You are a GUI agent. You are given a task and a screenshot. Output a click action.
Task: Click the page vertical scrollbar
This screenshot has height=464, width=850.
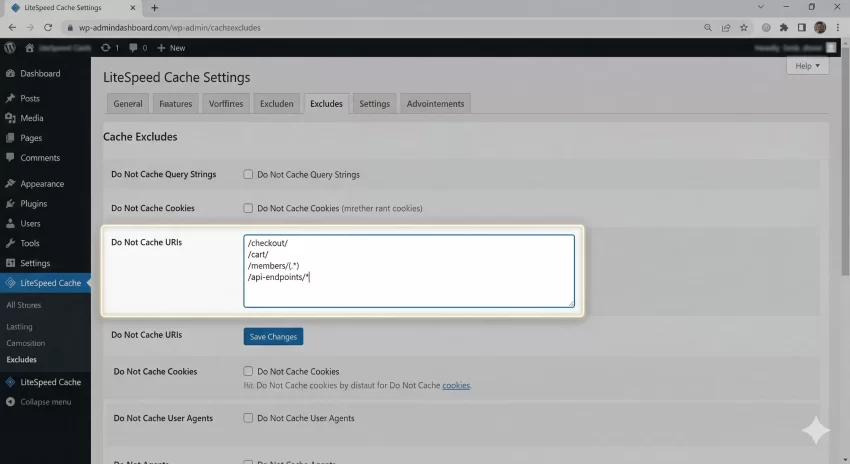(846, 163)
